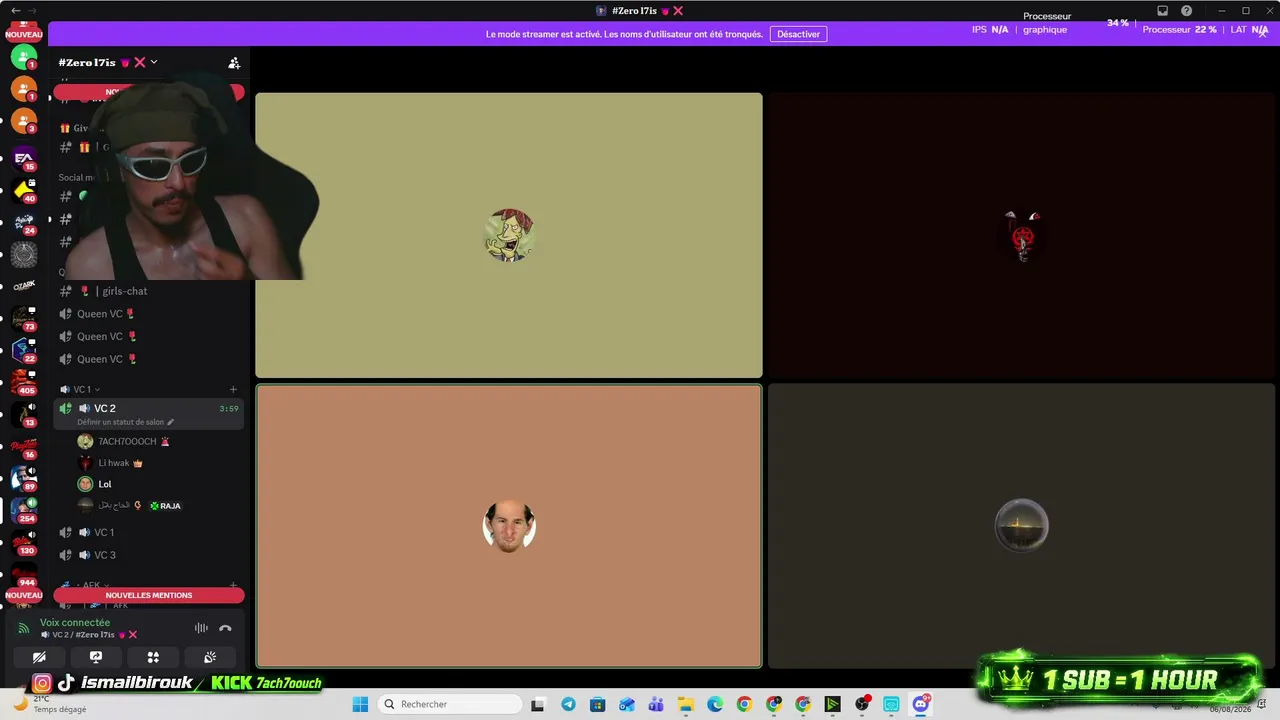Screen dimensions: 1280x720
Task: Open the server icon with badge 254
Action: point(24,510)
